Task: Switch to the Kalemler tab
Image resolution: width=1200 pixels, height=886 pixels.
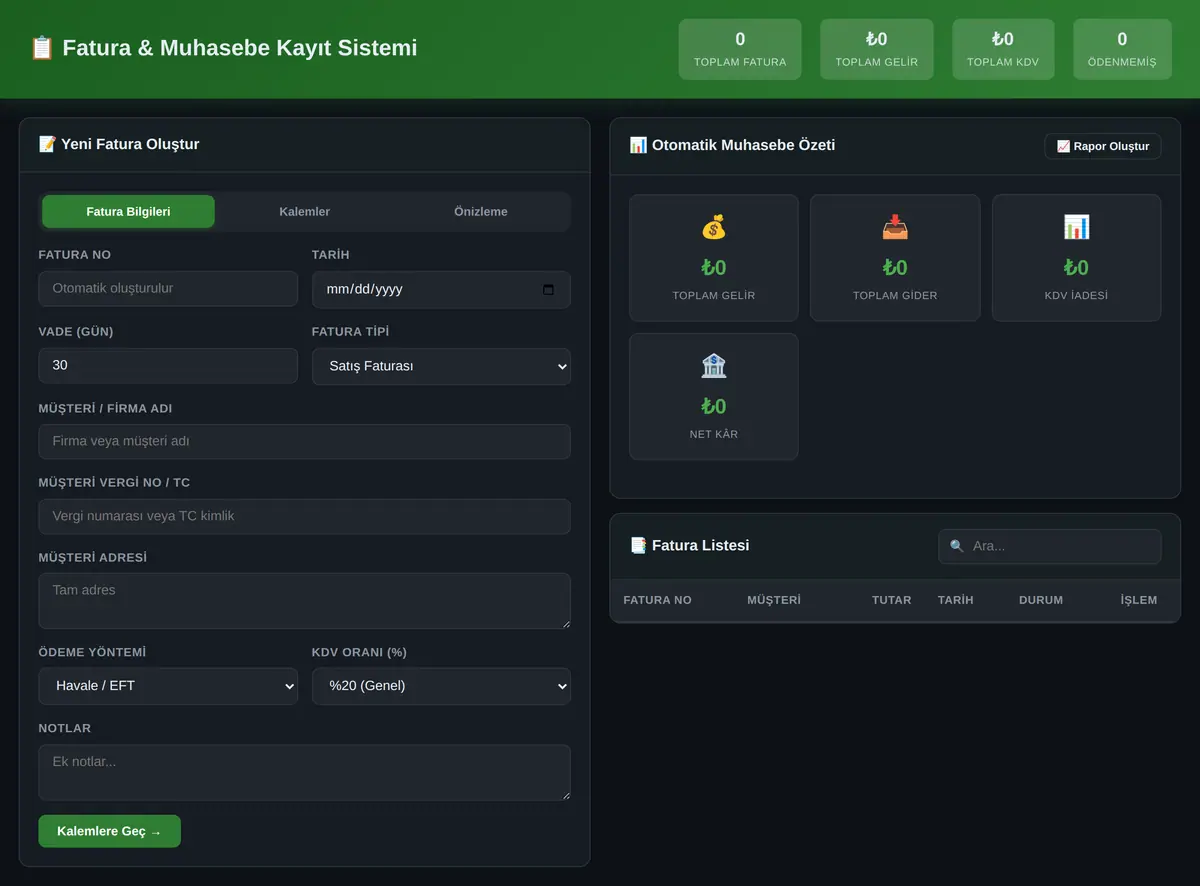Action: point(305,212)
